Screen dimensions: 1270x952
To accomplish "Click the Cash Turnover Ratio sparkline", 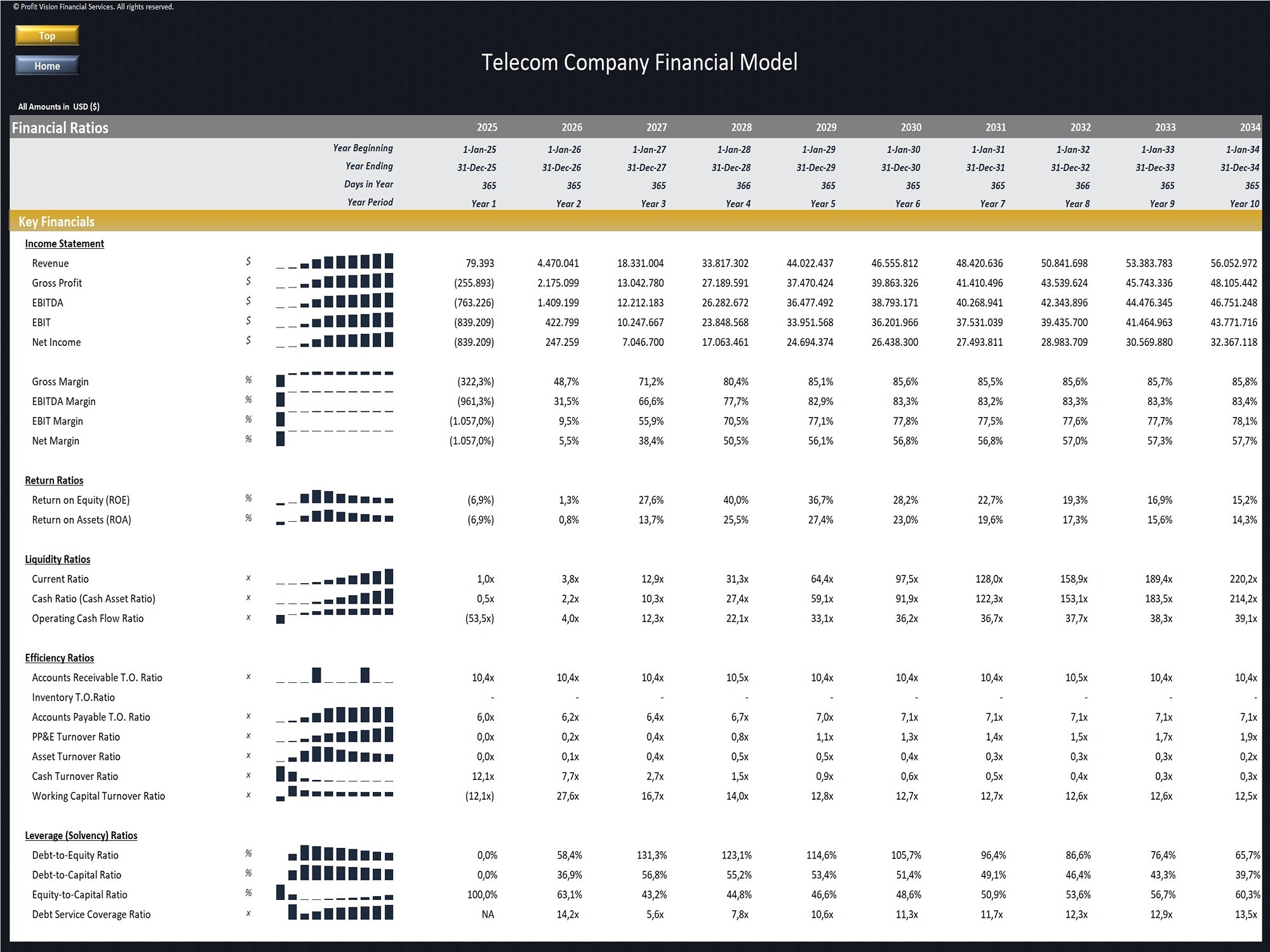I will (x=335, y=776).
